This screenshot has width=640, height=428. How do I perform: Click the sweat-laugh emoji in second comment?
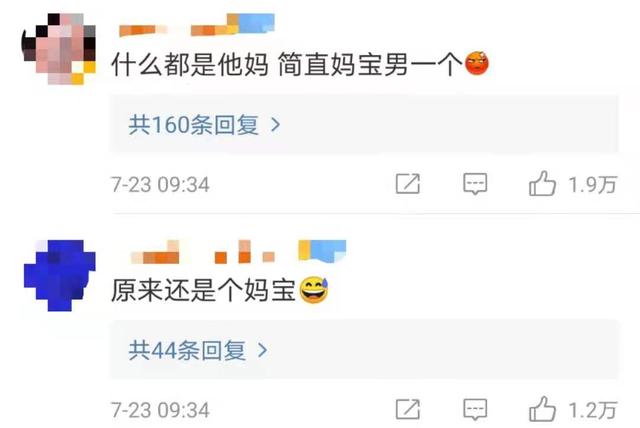click(x=314, y=290)
